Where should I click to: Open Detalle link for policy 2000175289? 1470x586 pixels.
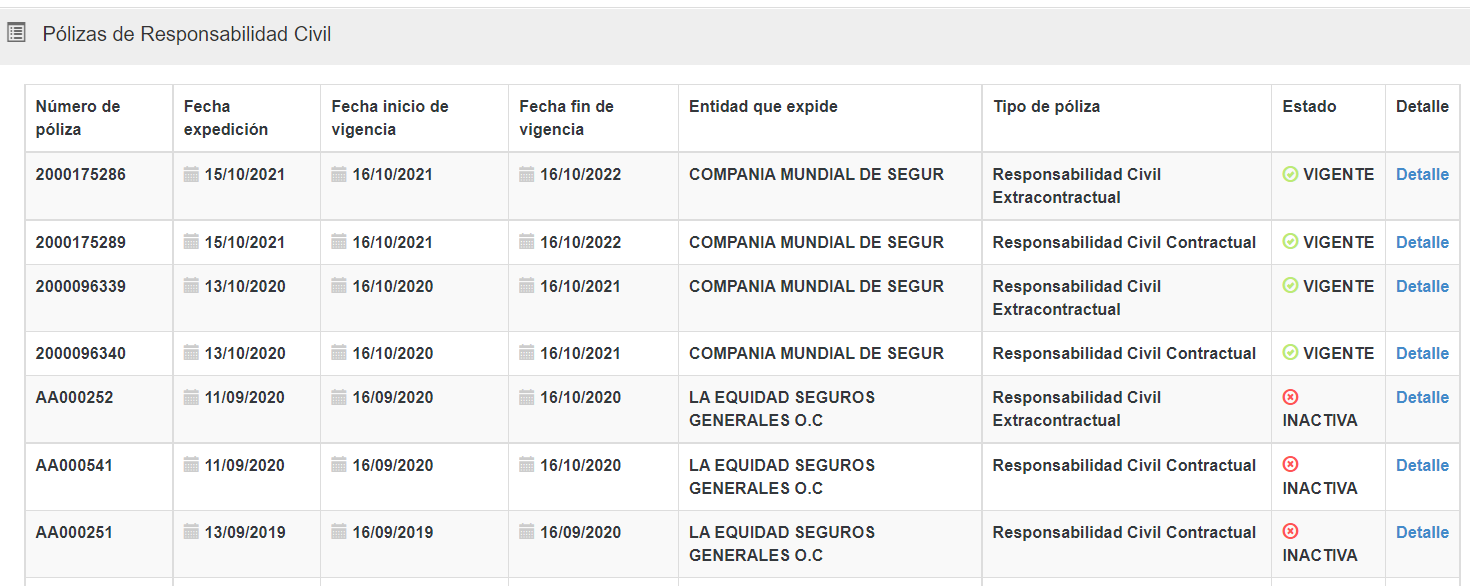[1422, 242]
